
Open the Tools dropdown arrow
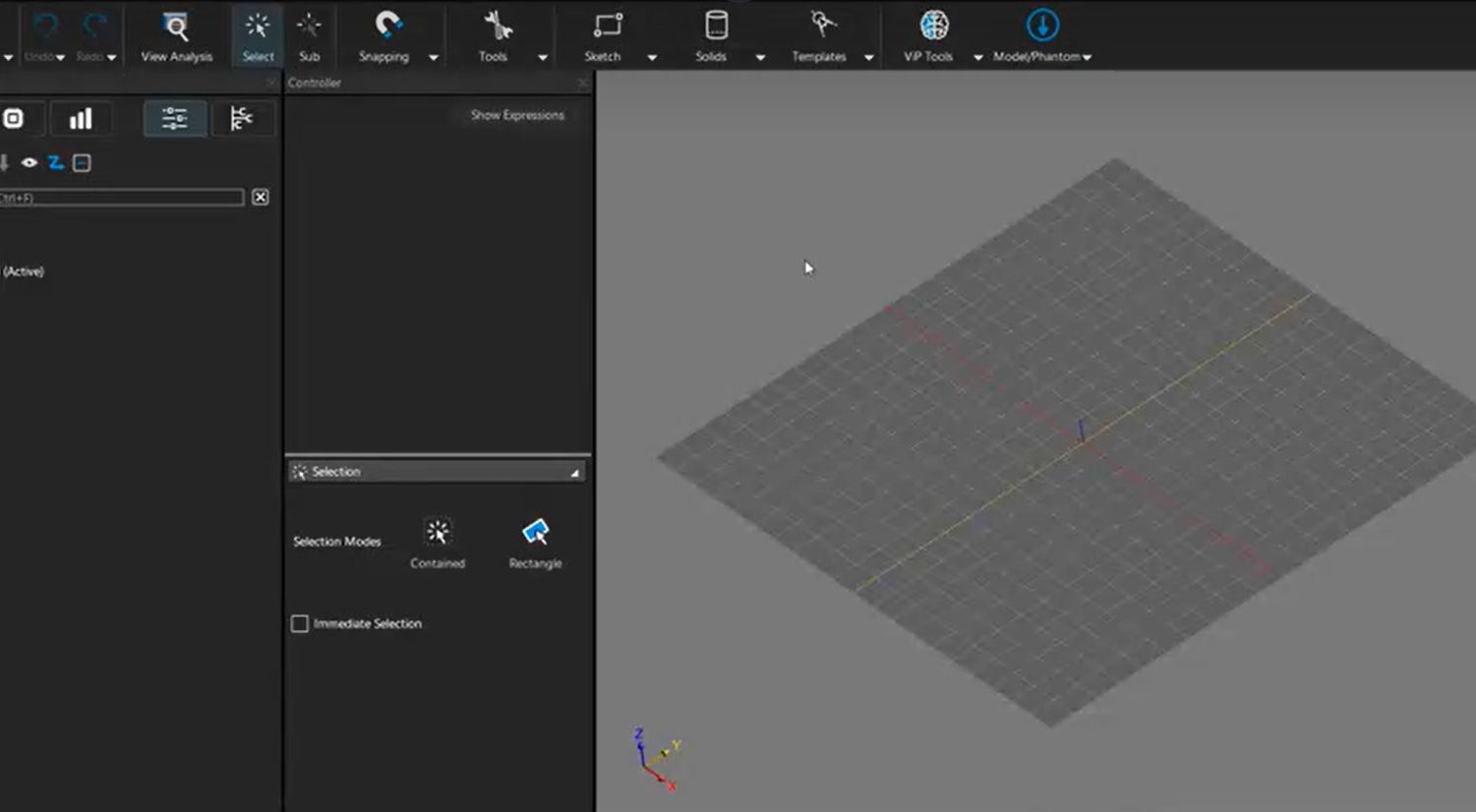(x=543, y=57)
